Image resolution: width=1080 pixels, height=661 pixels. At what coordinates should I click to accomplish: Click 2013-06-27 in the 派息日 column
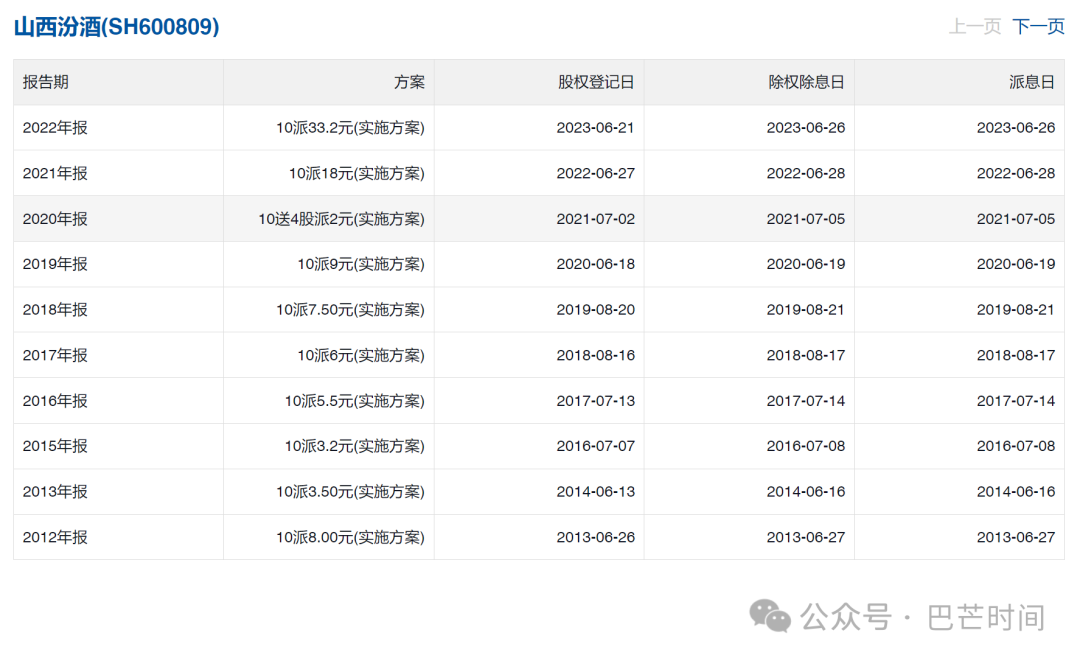pos(1016,537)
